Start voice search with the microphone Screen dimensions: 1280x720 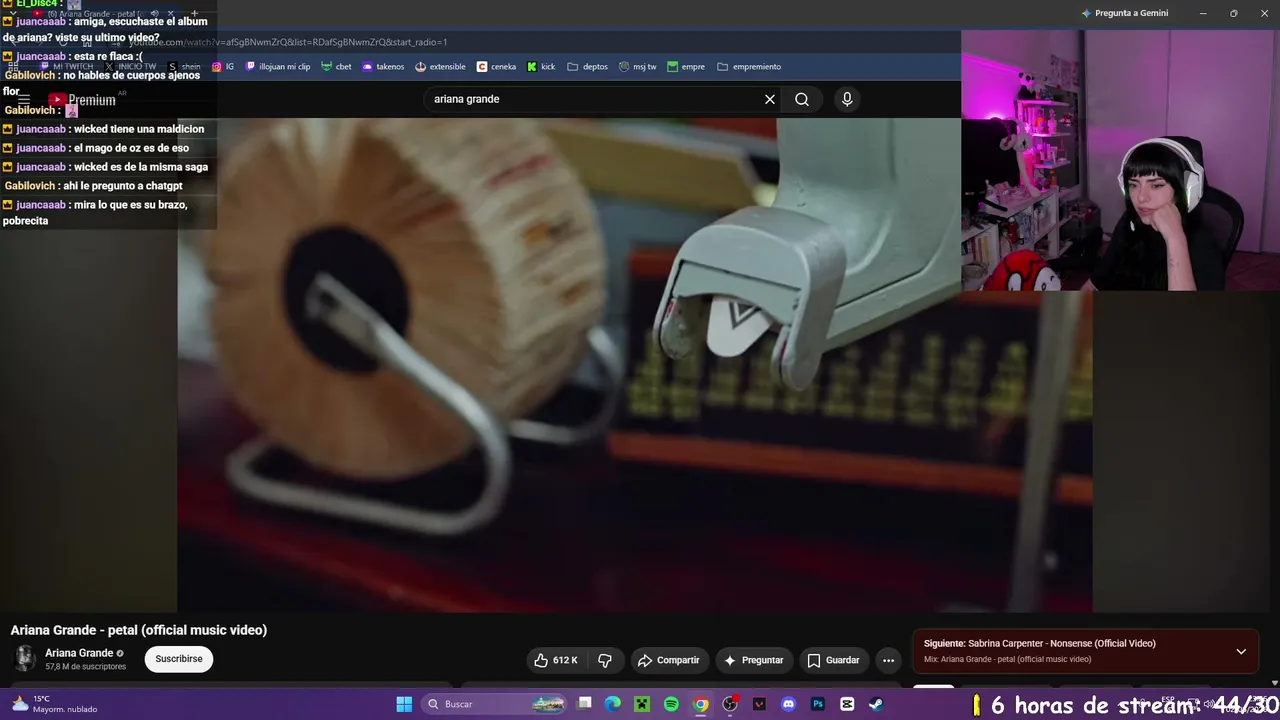pos(847,99)
